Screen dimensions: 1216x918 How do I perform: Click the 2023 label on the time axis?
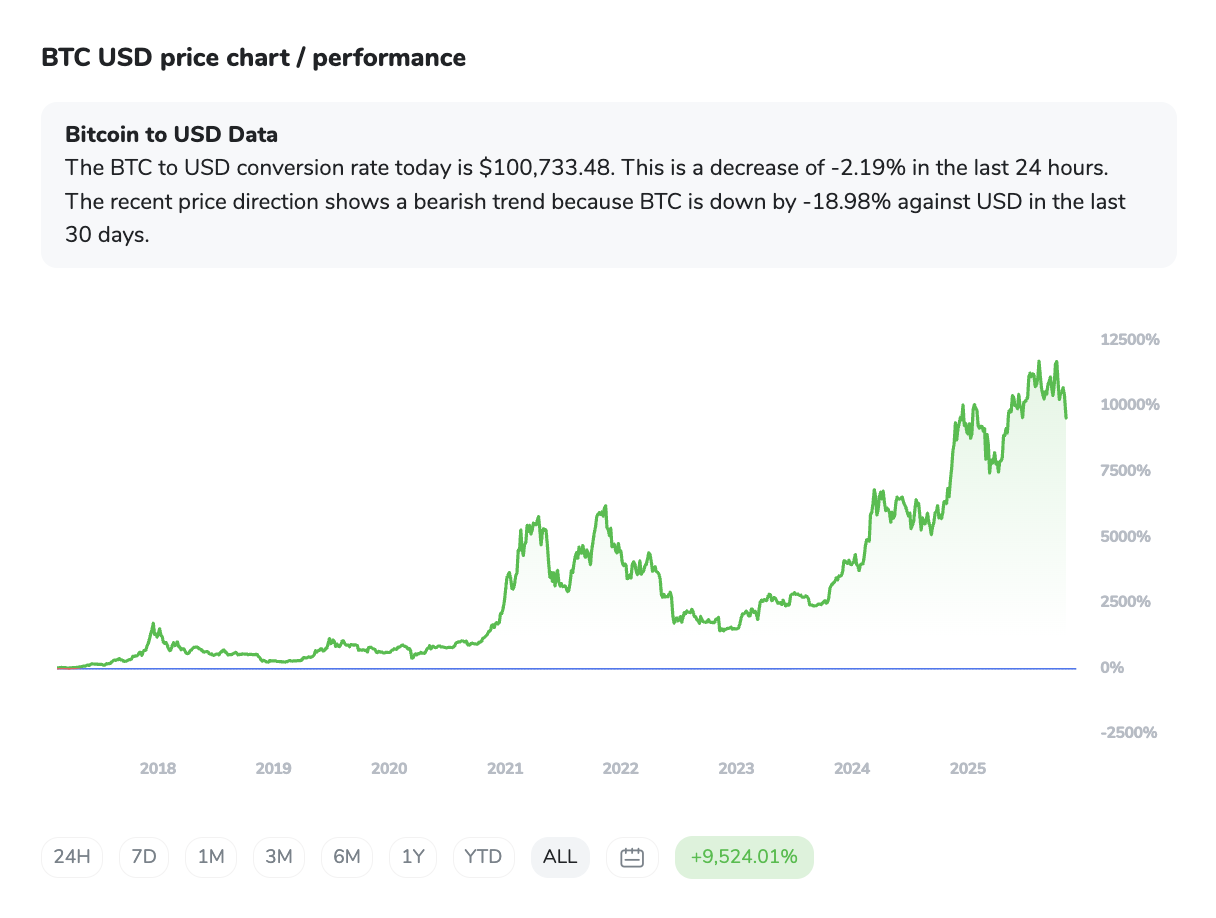point(736,769)
